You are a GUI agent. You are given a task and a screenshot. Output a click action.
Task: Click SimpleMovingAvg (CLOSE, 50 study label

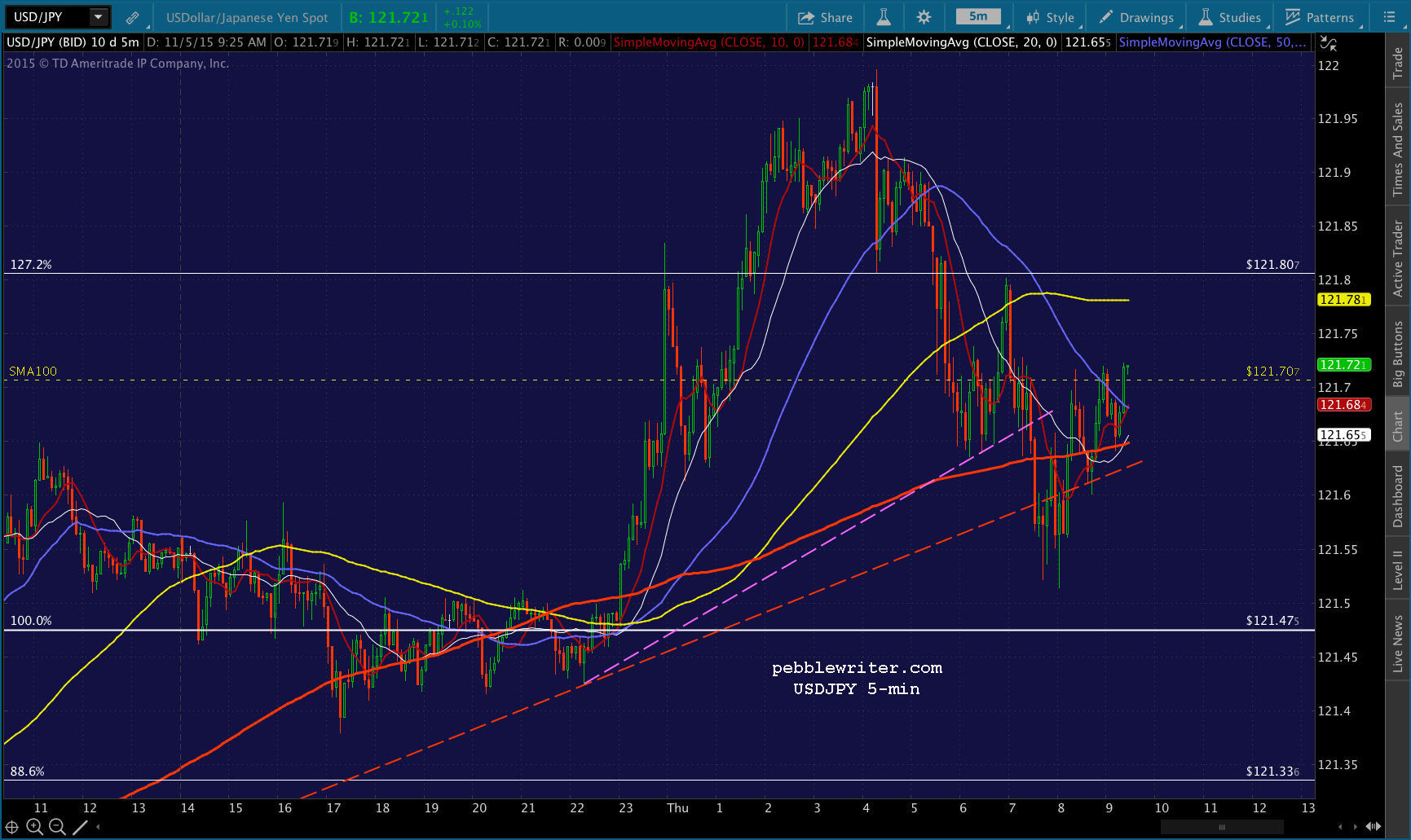1213,42
